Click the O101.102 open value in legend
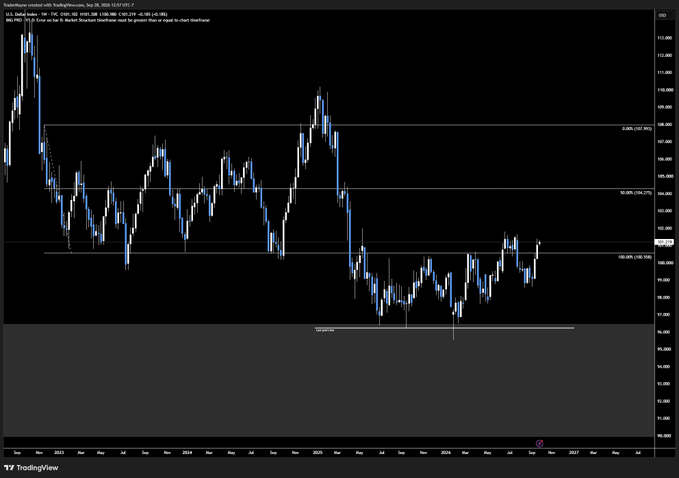 pyautogui.click(x=69, y=14)
